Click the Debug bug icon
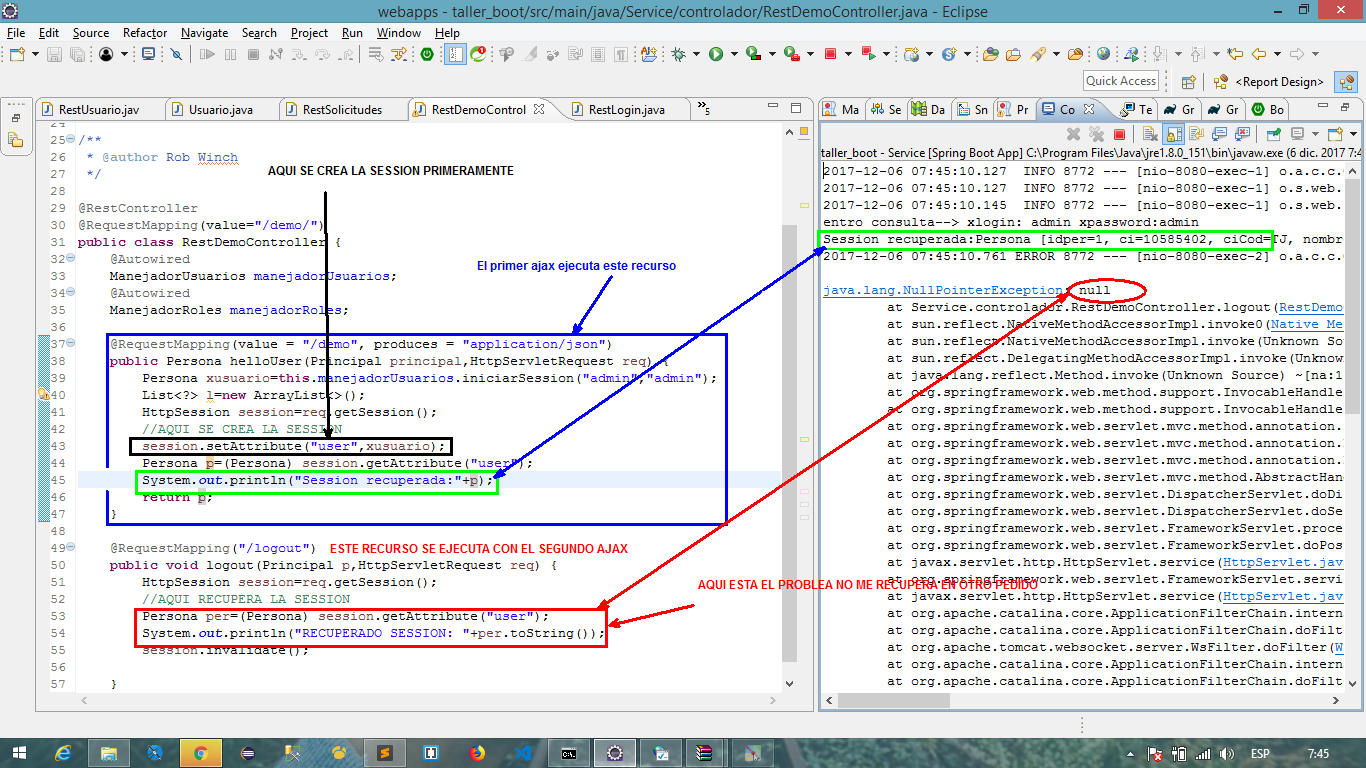Image resolution: width=1366 pixels, height=768 pixels. [x=677, y=54]
